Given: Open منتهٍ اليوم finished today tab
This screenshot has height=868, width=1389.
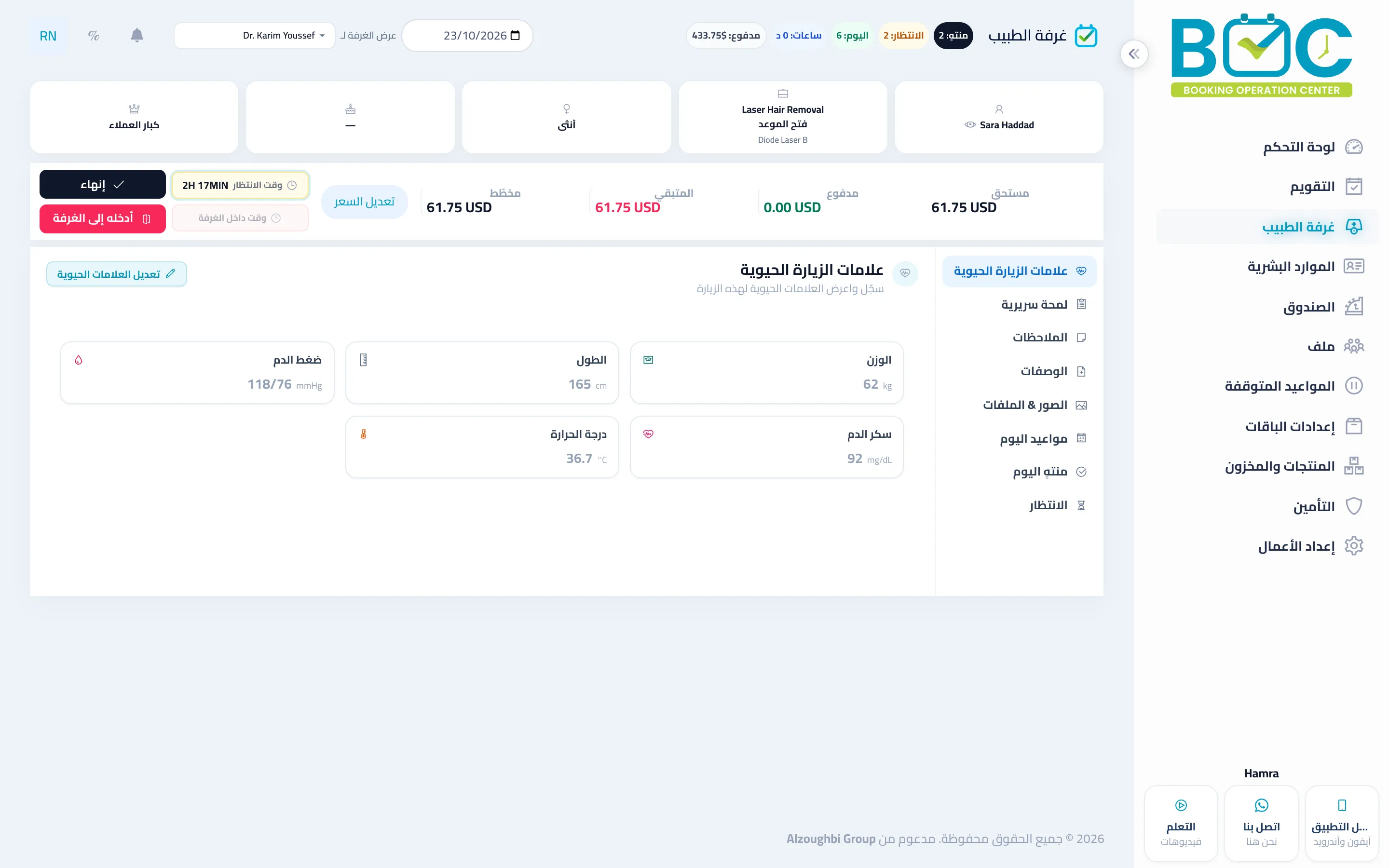Looking at the screenshot, I should tap(1020, 472).
